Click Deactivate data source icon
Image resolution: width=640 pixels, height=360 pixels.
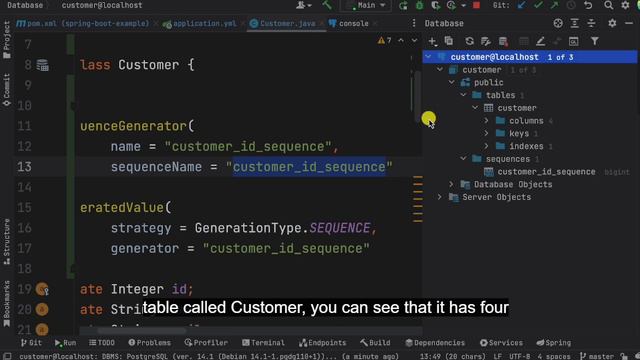tap(503, 41)
